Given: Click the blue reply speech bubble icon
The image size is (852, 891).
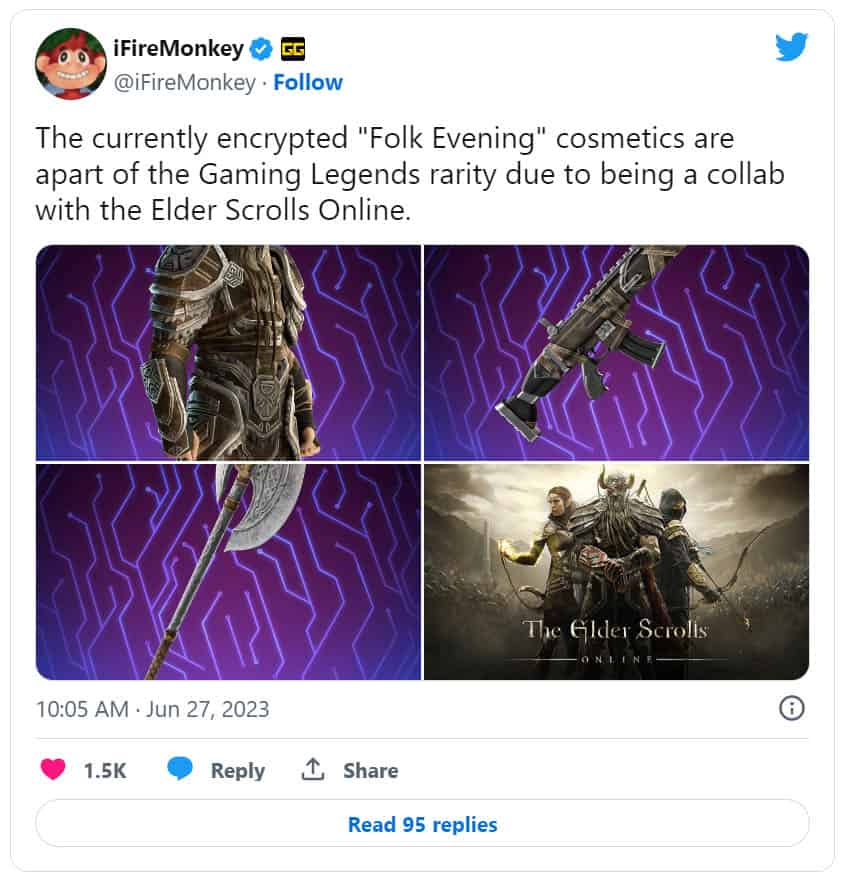Looking at the screenshot, I should click(x=180, y=769).
